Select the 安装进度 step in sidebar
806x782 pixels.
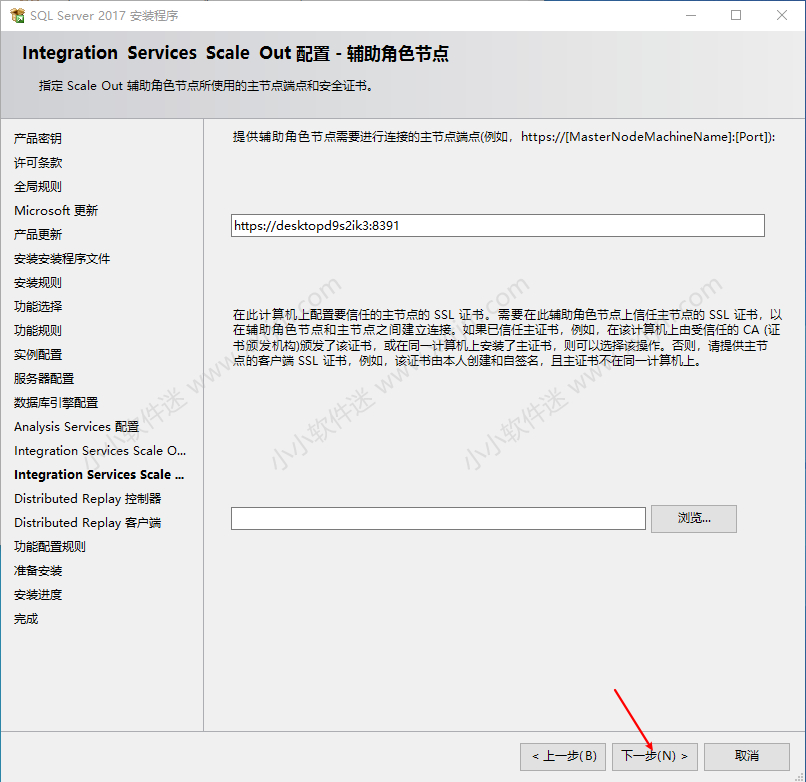[x=38, y=595]
